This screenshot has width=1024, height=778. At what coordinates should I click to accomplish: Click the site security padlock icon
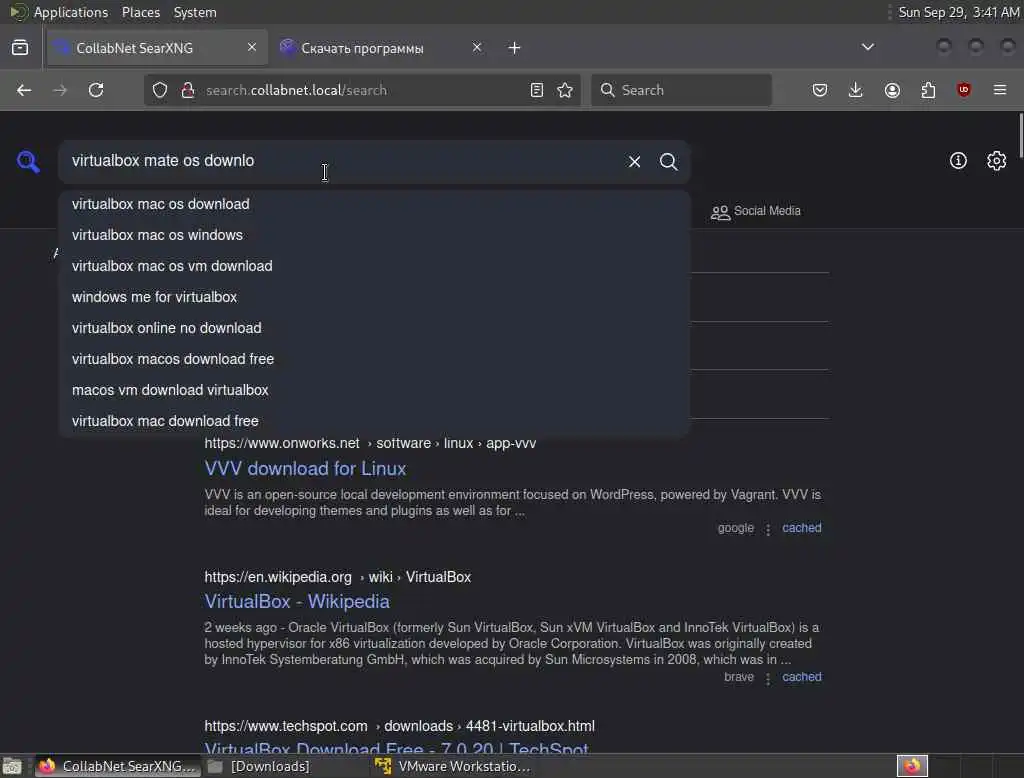click(188, 90)
